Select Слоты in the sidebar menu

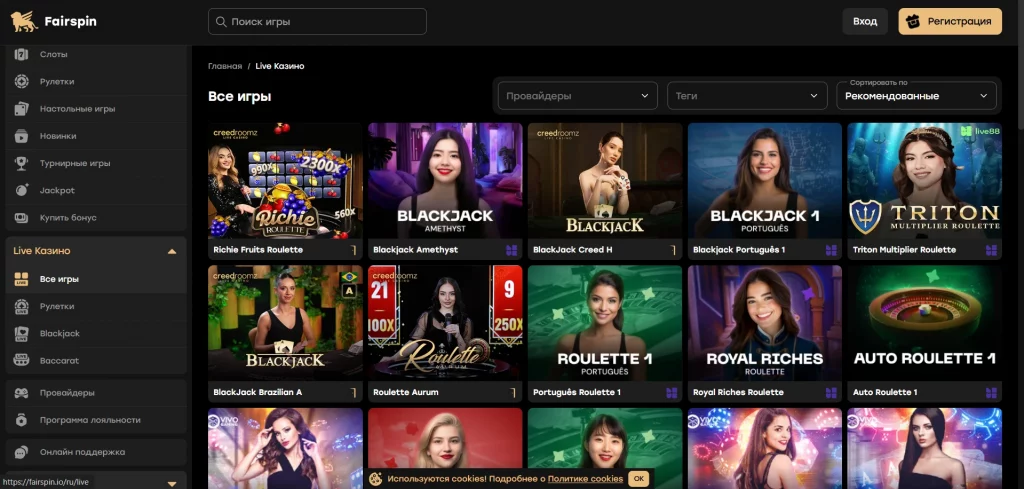pyautogui.click(x=96, y=55)
